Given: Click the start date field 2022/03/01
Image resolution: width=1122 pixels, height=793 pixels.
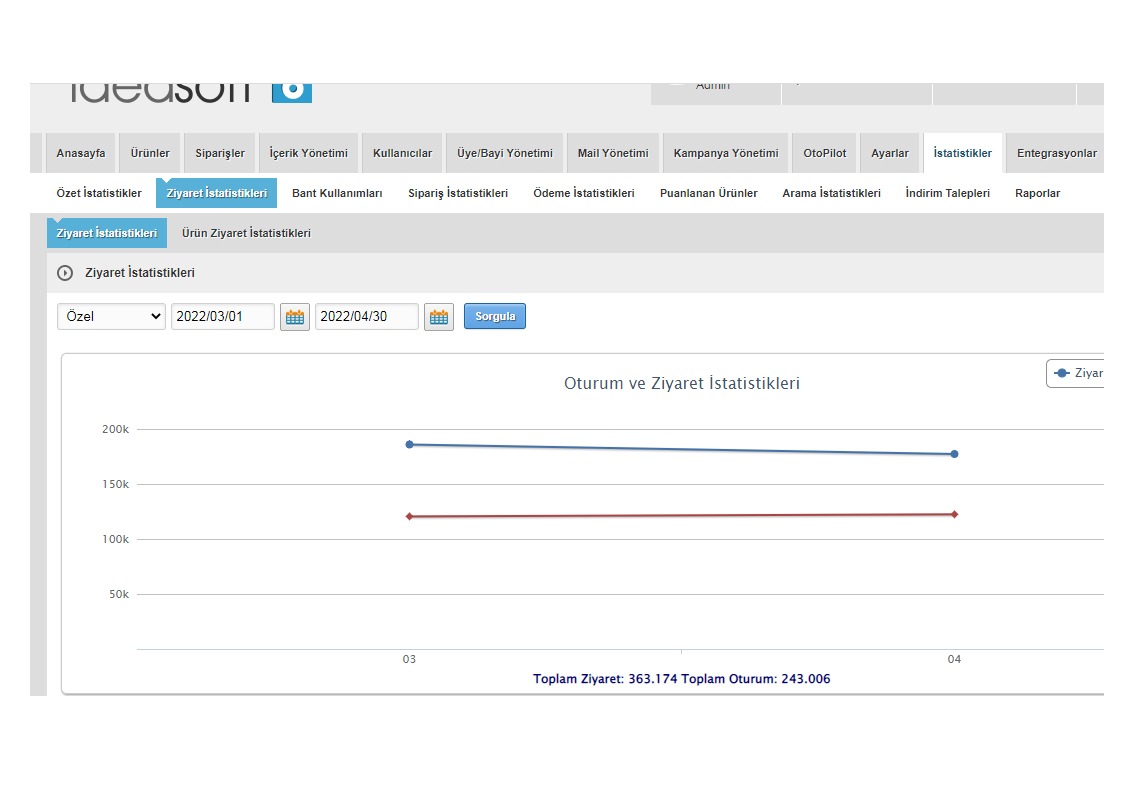Looking at the screenshot, I should tap(223, 316).
